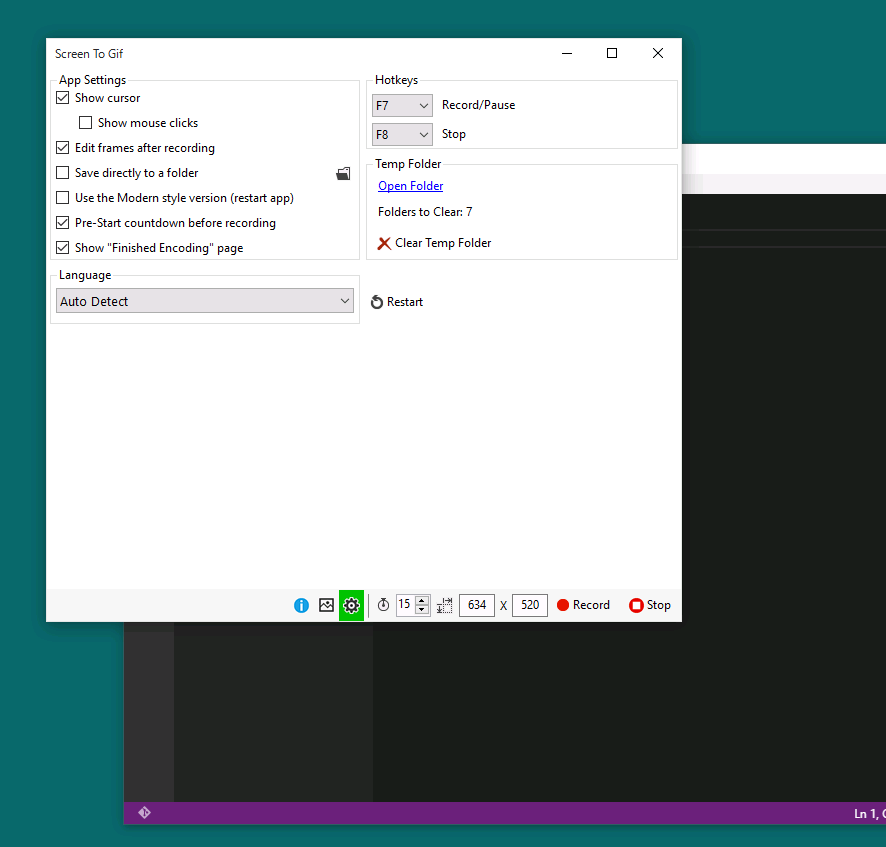Click the Open Folder link
Viewport: 886px width, 847px height.
click(x=410, y=186)
